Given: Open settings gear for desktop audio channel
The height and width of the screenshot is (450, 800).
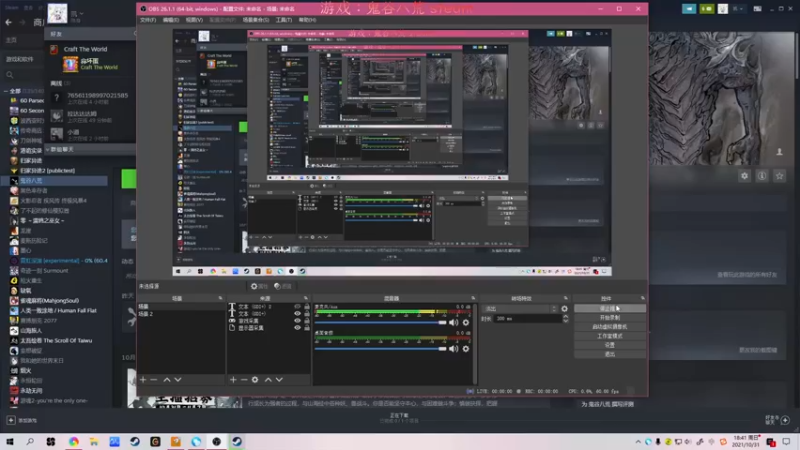Looking at the screenshot, I should [x=465, y=349].
